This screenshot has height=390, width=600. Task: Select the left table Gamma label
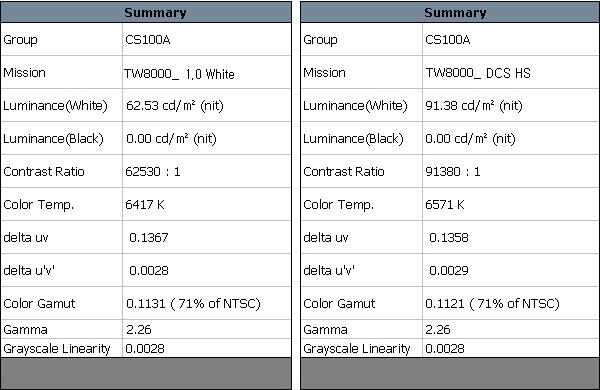25,330
